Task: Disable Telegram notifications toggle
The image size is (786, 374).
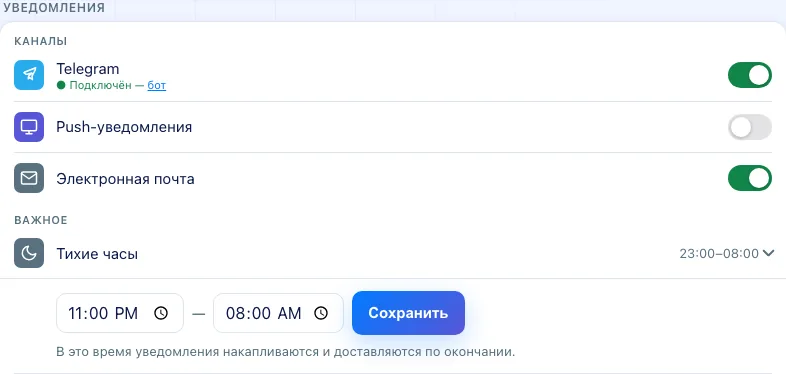Action: pyautogui.click(x=749, y=75)
